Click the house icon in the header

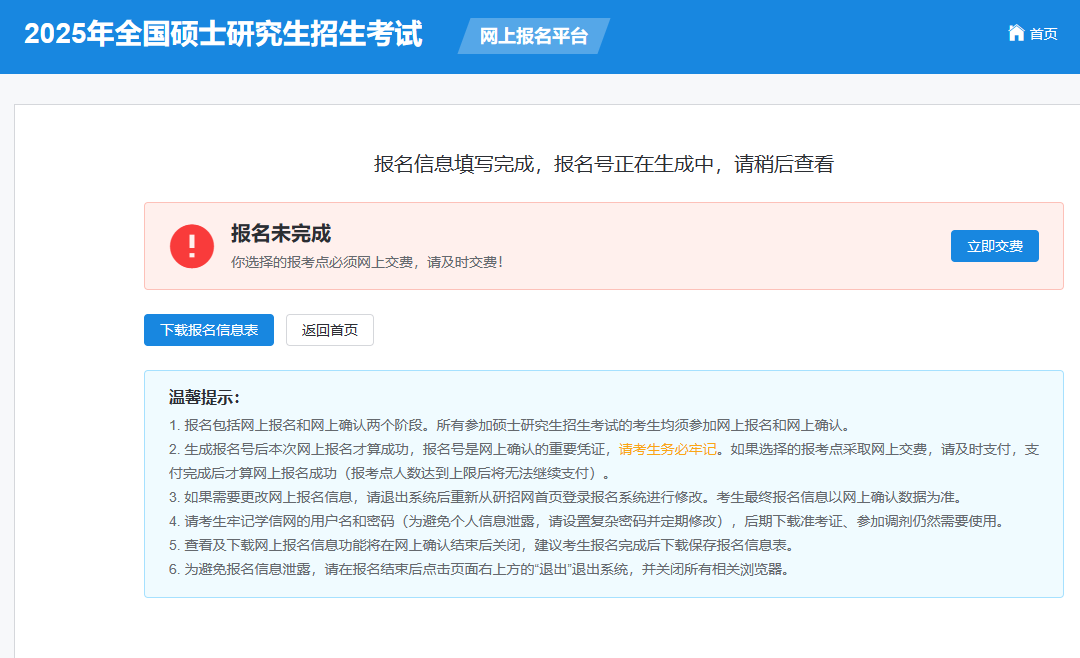point(1014,33)
